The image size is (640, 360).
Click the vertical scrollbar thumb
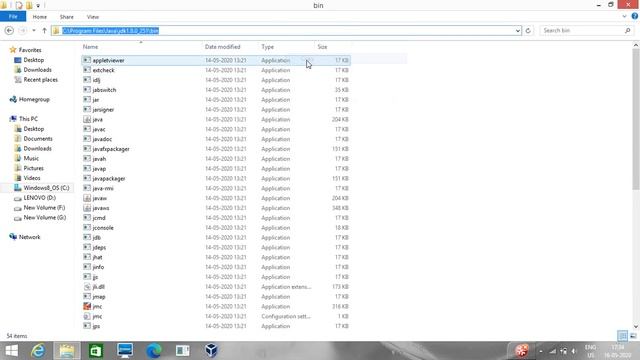(x=636, y=119)
